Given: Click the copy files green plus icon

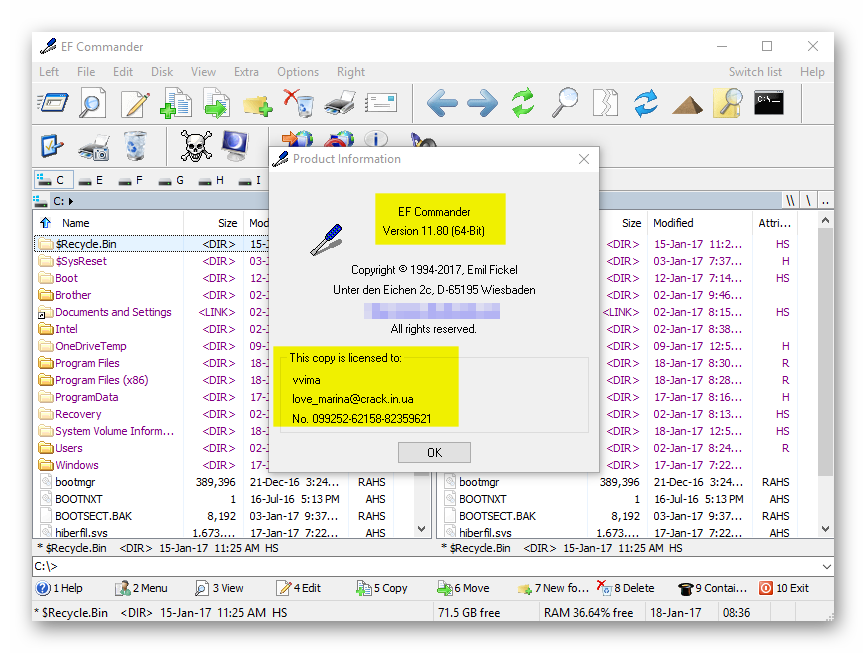Looking at the screenshot, I should click(x=176, y=103).
